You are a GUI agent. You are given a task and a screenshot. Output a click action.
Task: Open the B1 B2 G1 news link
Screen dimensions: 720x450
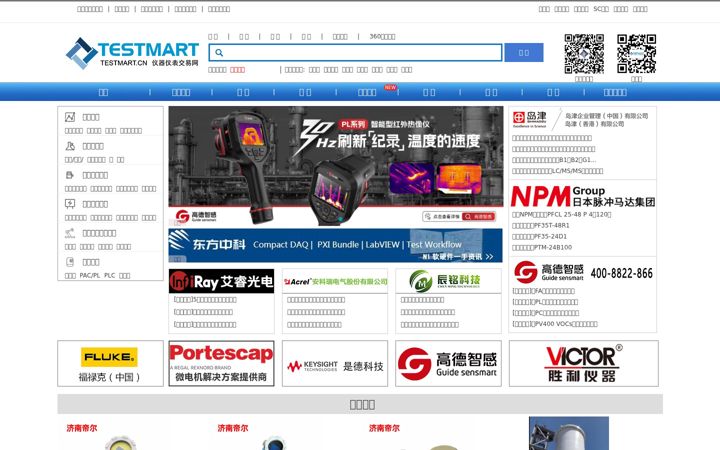tap(554, 160)
